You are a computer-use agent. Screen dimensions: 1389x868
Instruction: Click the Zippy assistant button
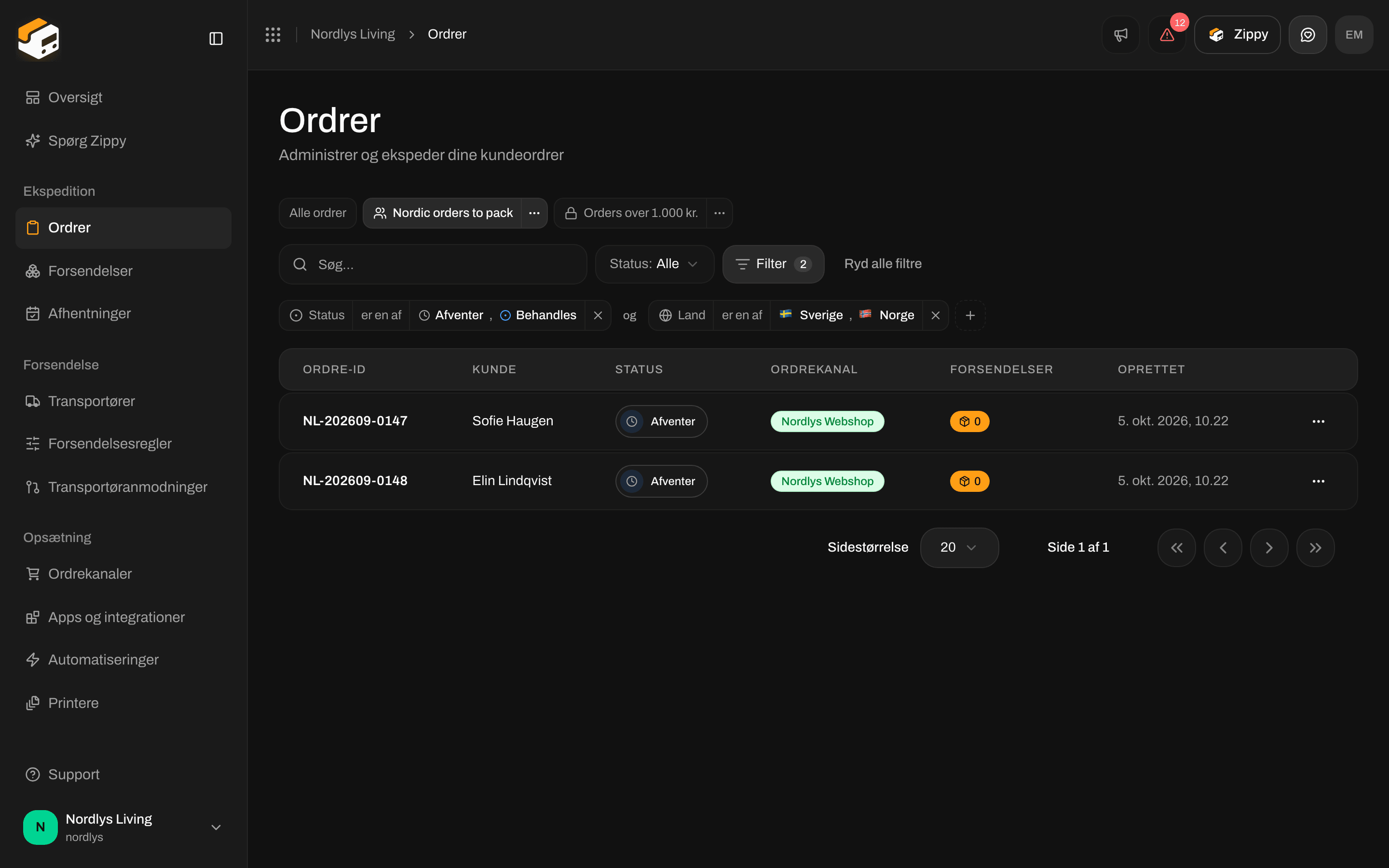pos(1237,34)
